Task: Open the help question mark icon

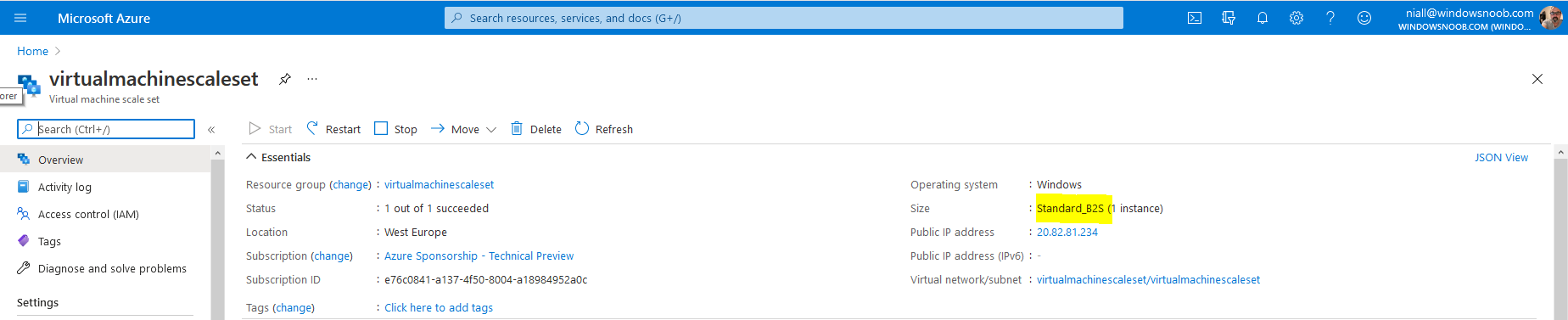Action: [1330, 18]
